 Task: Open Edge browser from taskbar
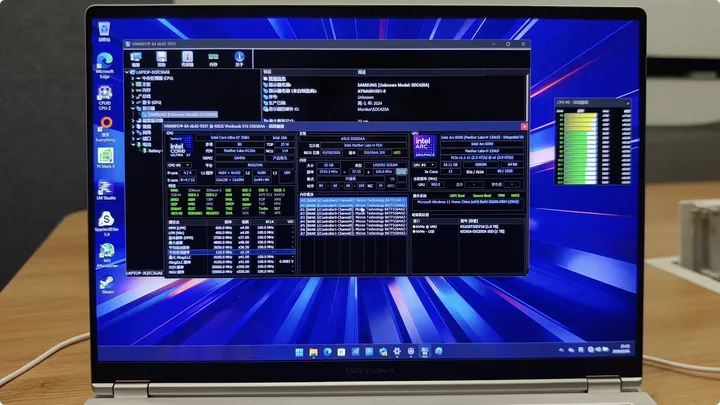tap(327, 352)
